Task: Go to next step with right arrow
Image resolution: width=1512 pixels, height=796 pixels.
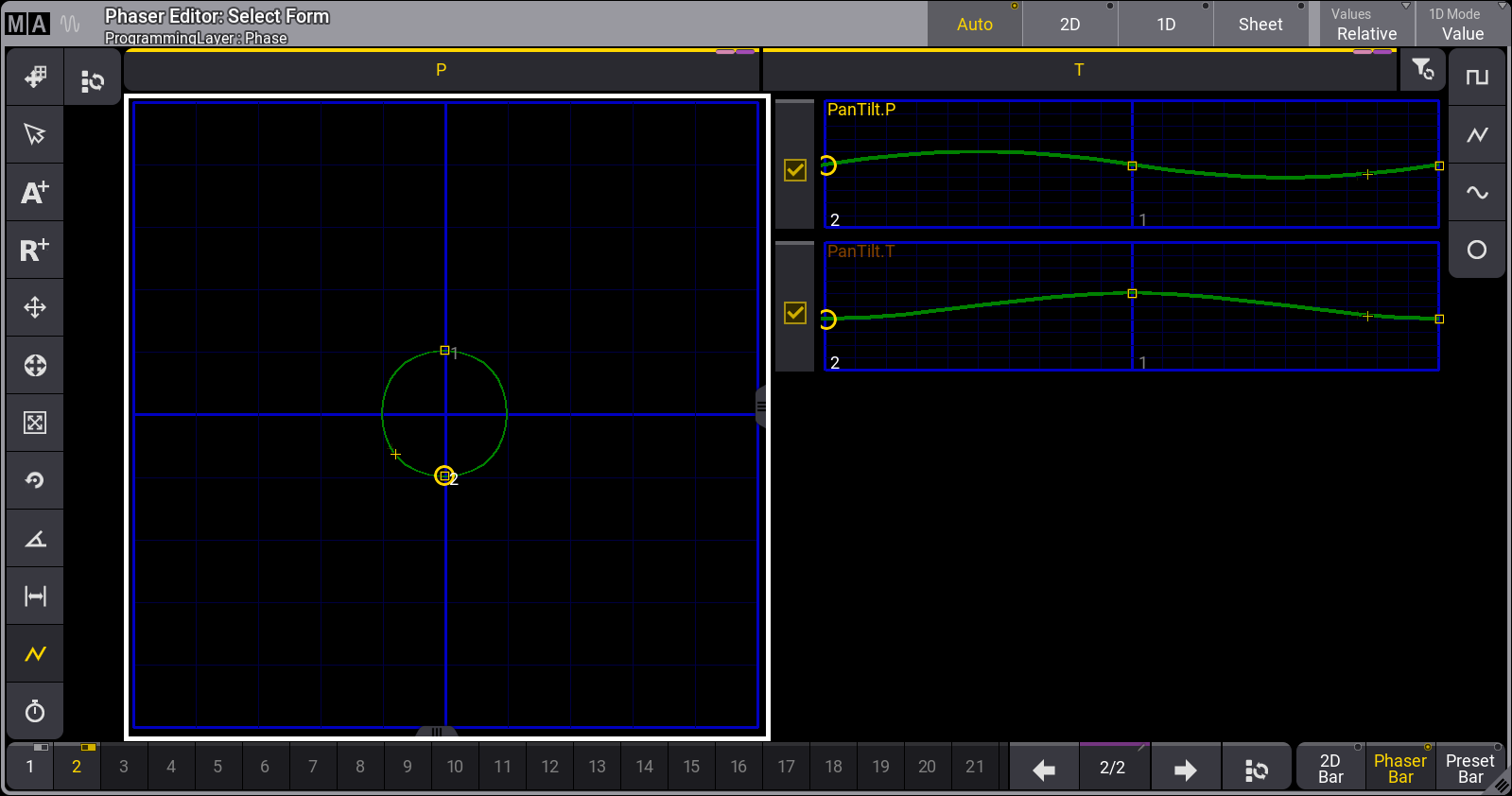Action: pos(1185,770)
